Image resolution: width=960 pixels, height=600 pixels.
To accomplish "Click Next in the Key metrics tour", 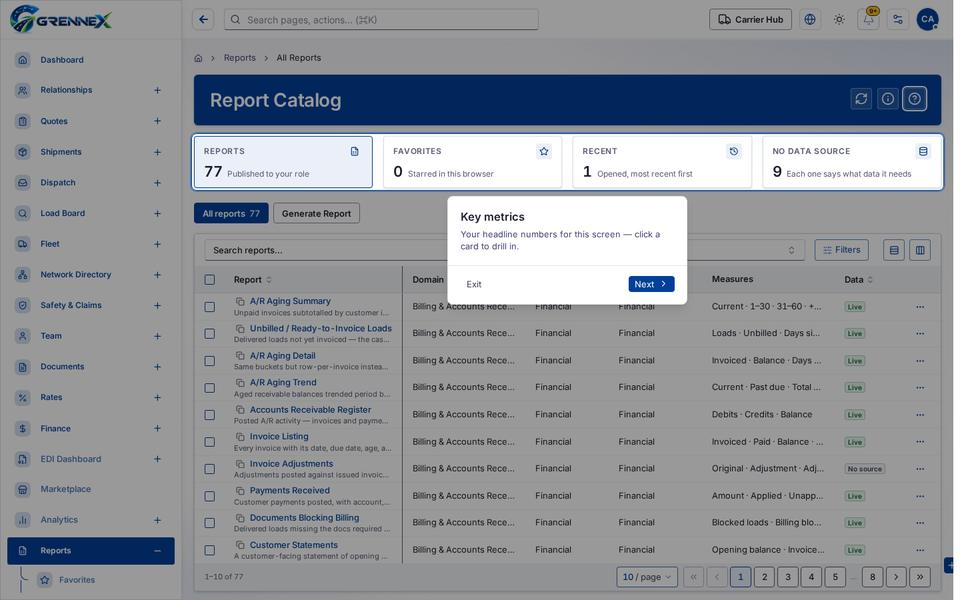I will point(651,284).
